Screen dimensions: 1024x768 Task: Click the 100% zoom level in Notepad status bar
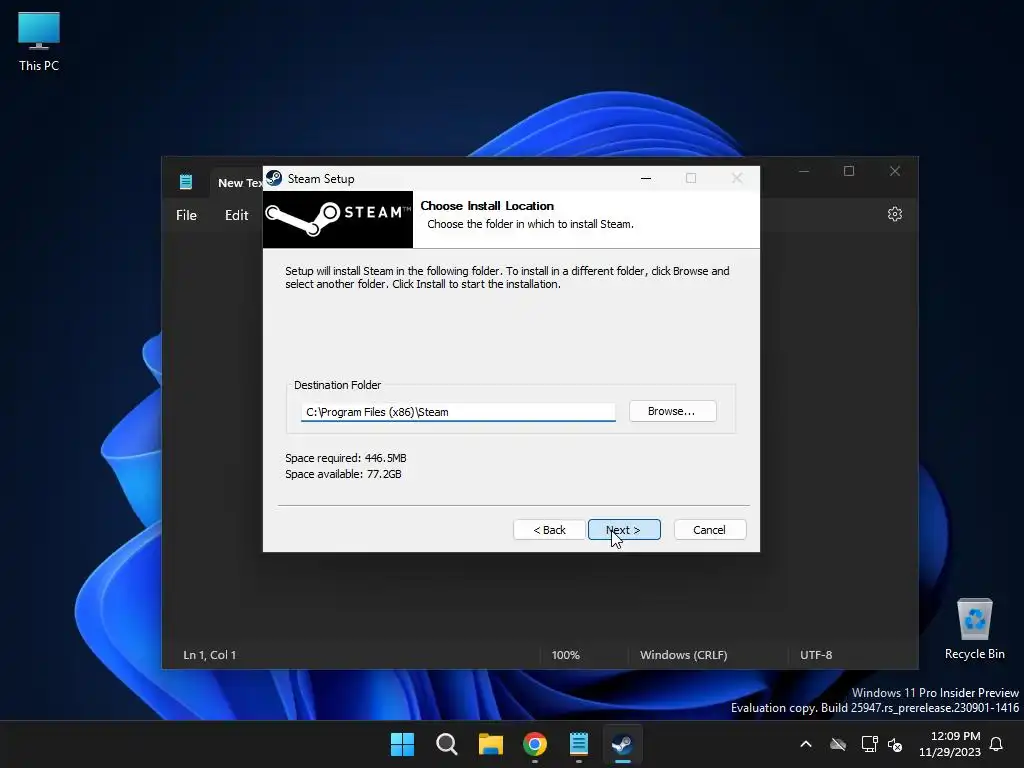(566, 655)
